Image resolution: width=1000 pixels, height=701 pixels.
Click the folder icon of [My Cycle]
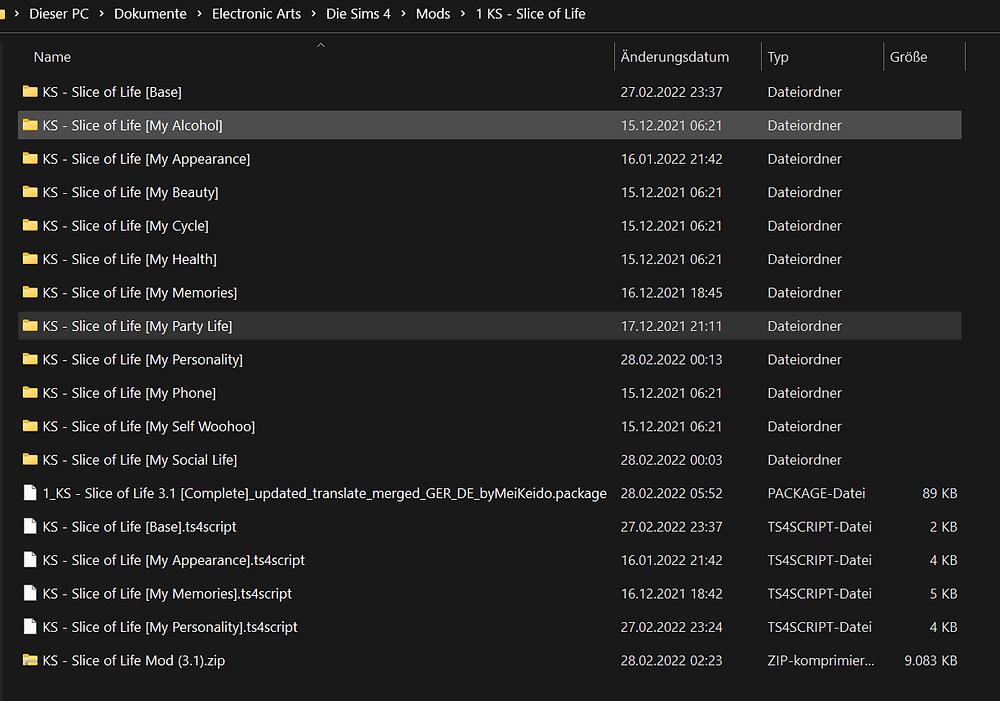(30, 225)
